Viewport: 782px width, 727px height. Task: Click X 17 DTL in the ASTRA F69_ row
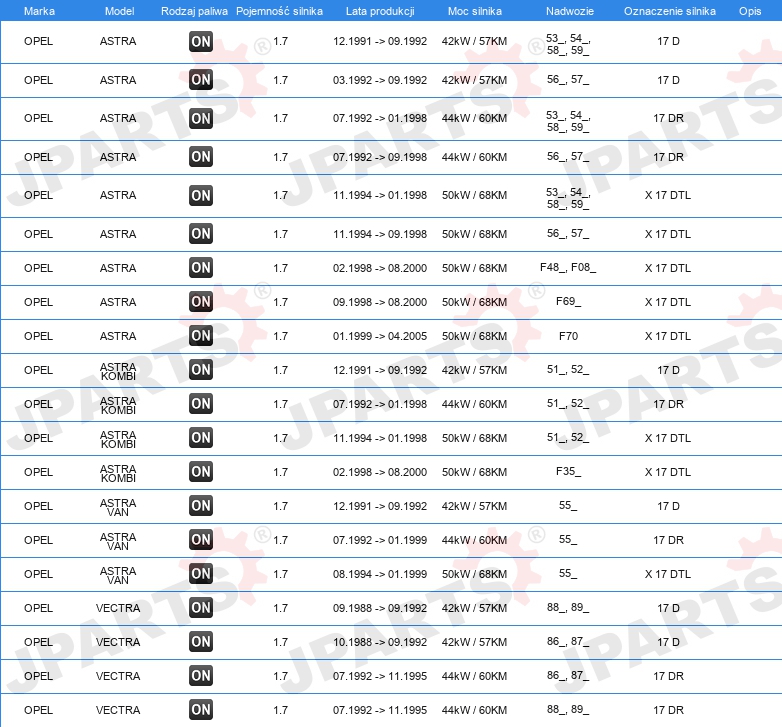pos(668,302)
